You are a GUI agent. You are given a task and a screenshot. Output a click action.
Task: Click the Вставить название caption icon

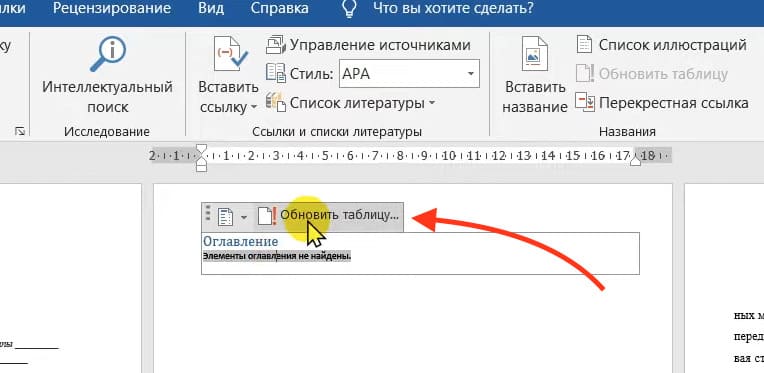coord(535,55)
